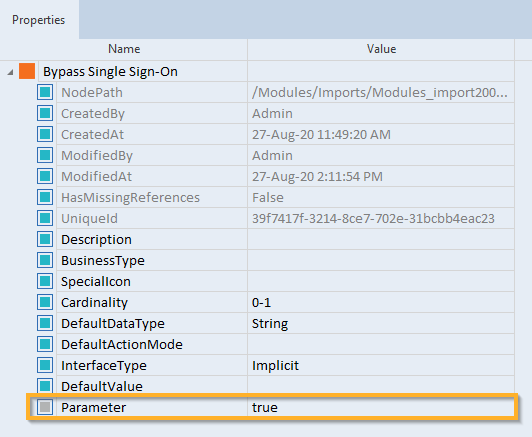
Task: Edit the Parameter value true
Action: pos(381,407)
